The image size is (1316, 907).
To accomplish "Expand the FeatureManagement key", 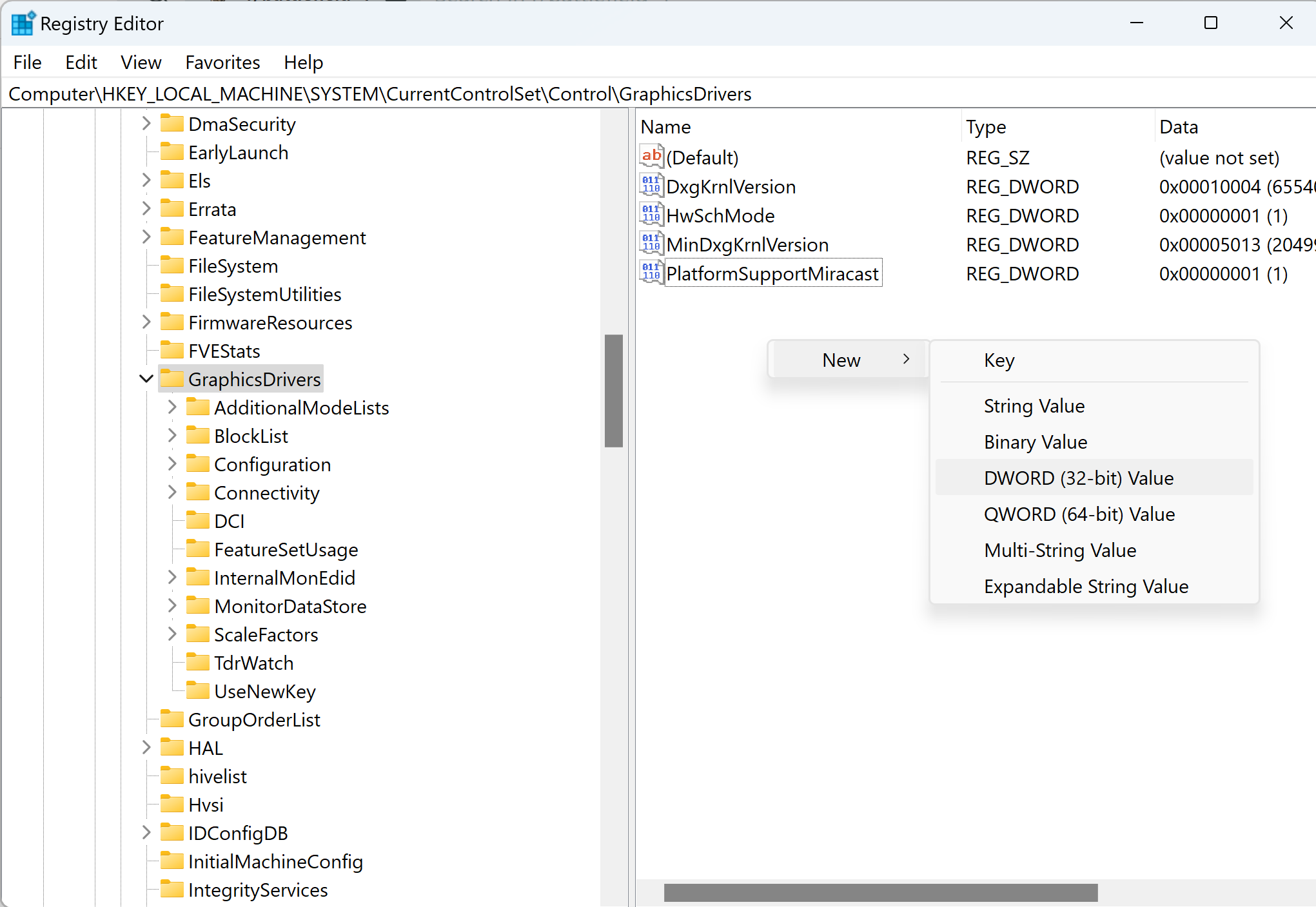I will click(x=146, y=237).
